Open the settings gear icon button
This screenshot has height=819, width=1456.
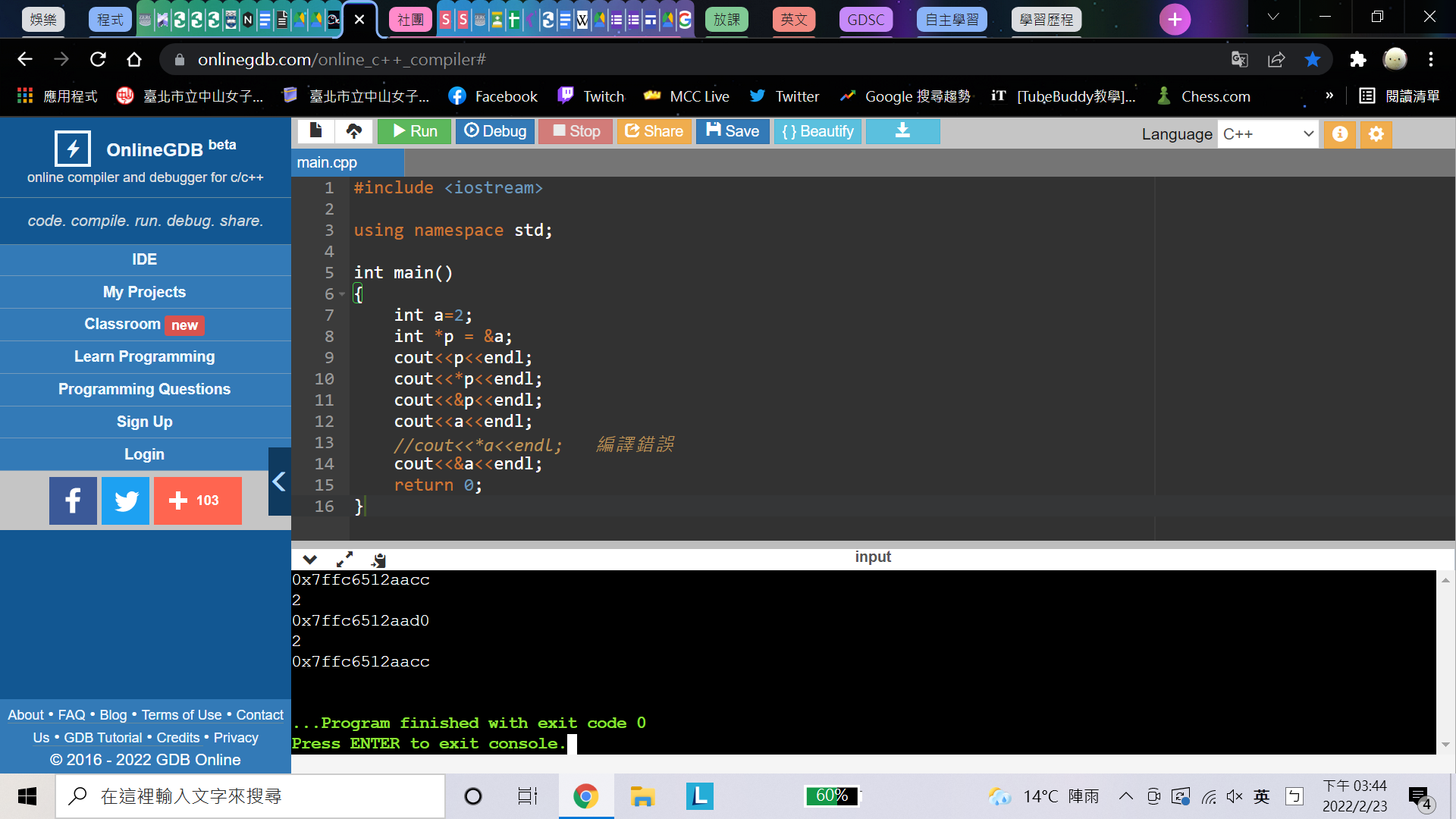1376,134
